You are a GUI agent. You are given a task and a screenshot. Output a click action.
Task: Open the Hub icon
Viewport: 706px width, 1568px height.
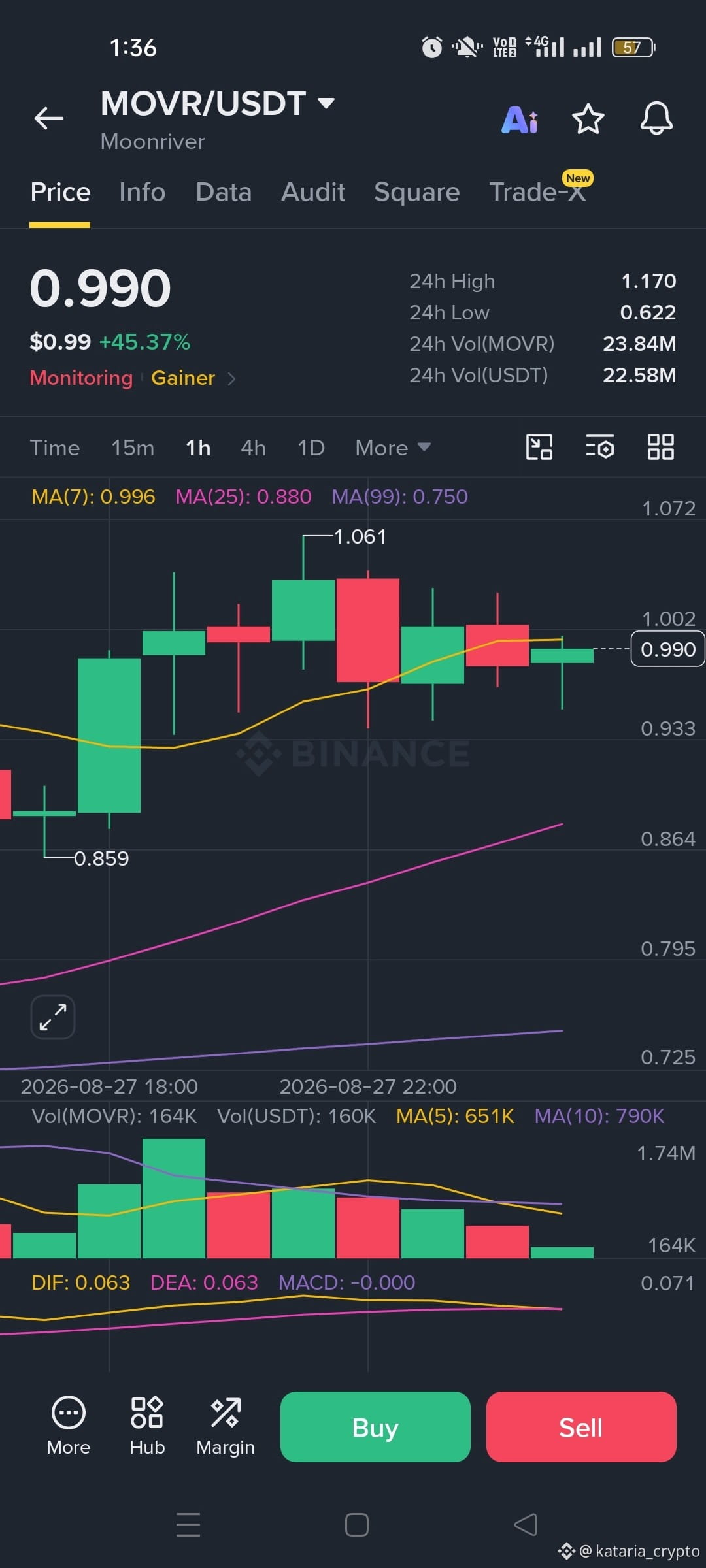(x=147, y=1427)
